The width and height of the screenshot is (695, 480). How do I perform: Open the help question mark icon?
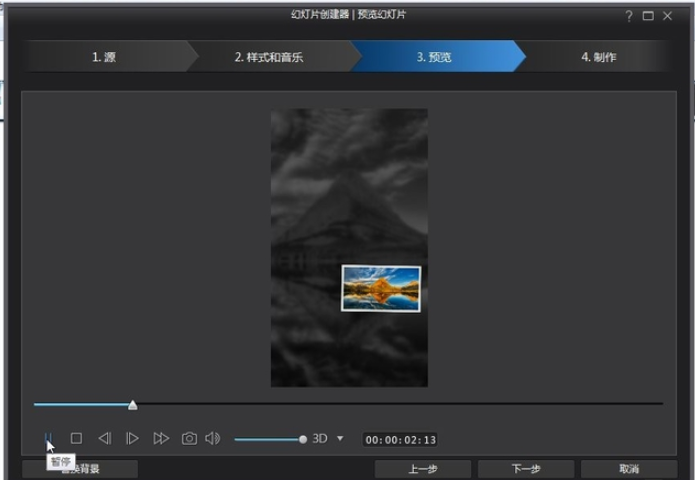629,16
